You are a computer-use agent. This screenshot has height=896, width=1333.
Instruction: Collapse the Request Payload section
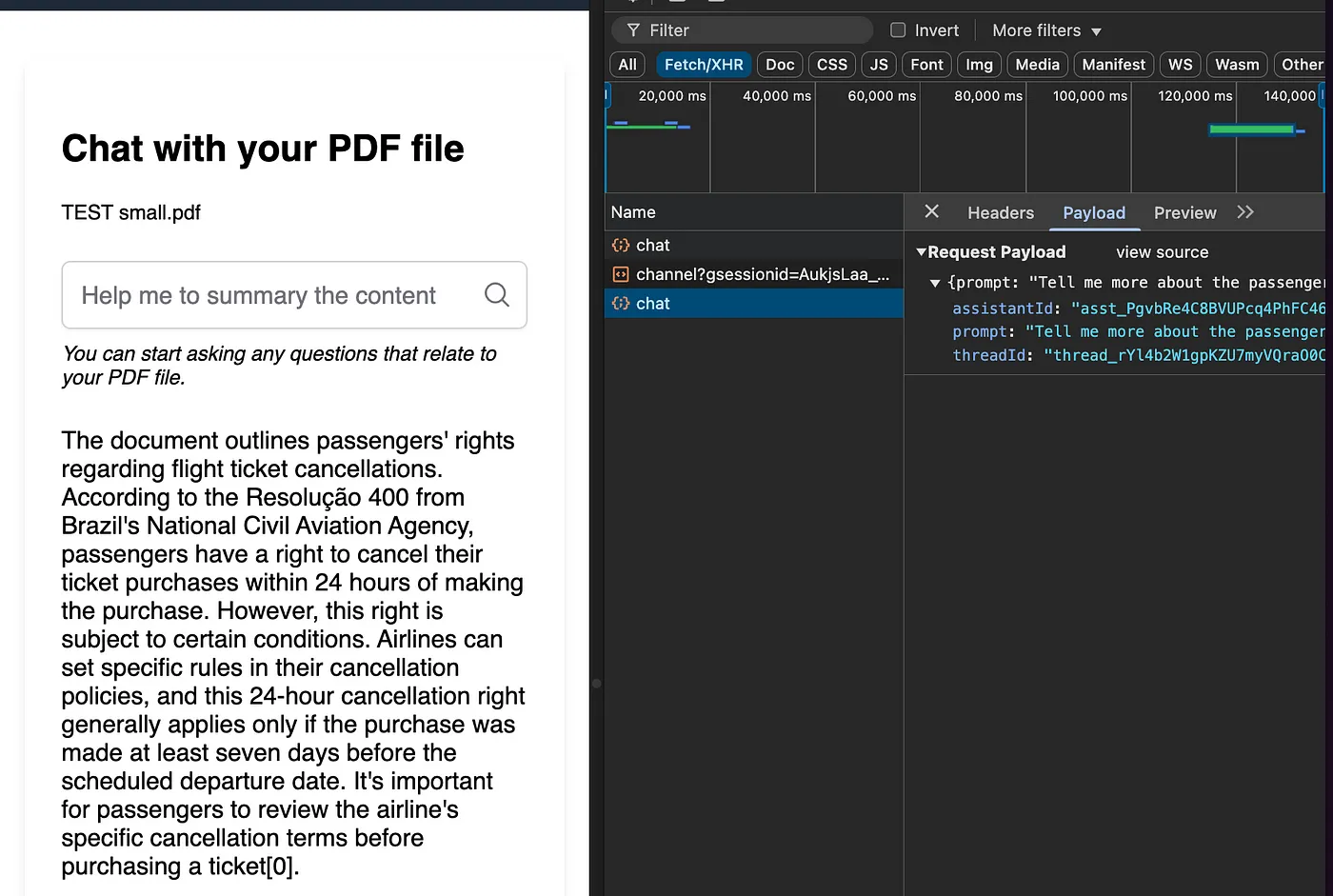(x=921, y=252)
